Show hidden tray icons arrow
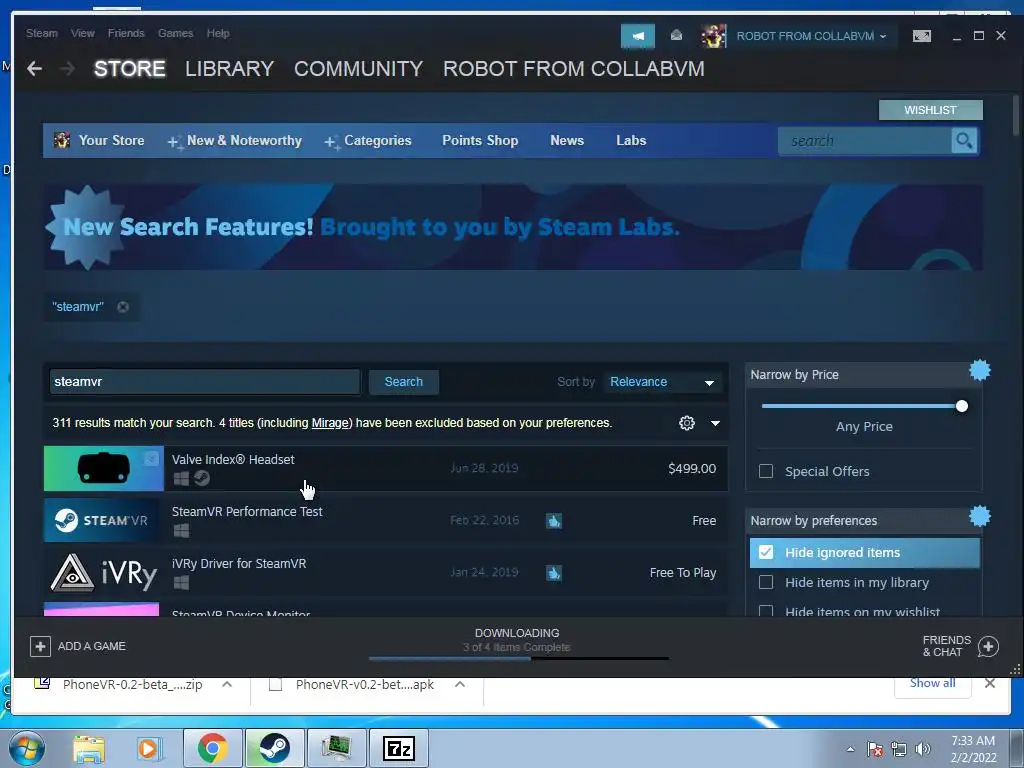This screenshot has width=1024, height=768. pyautogui.click(x=850, y=749)
